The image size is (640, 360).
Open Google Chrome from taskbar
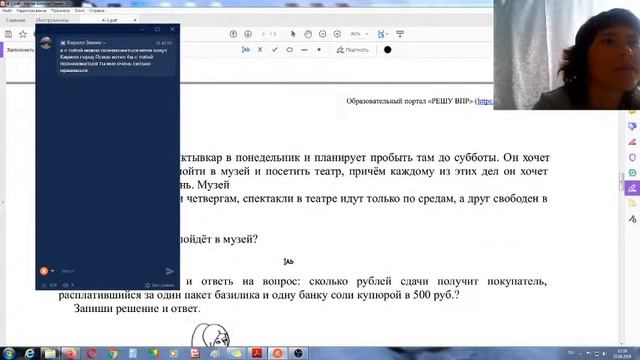(x=113, y=353)
